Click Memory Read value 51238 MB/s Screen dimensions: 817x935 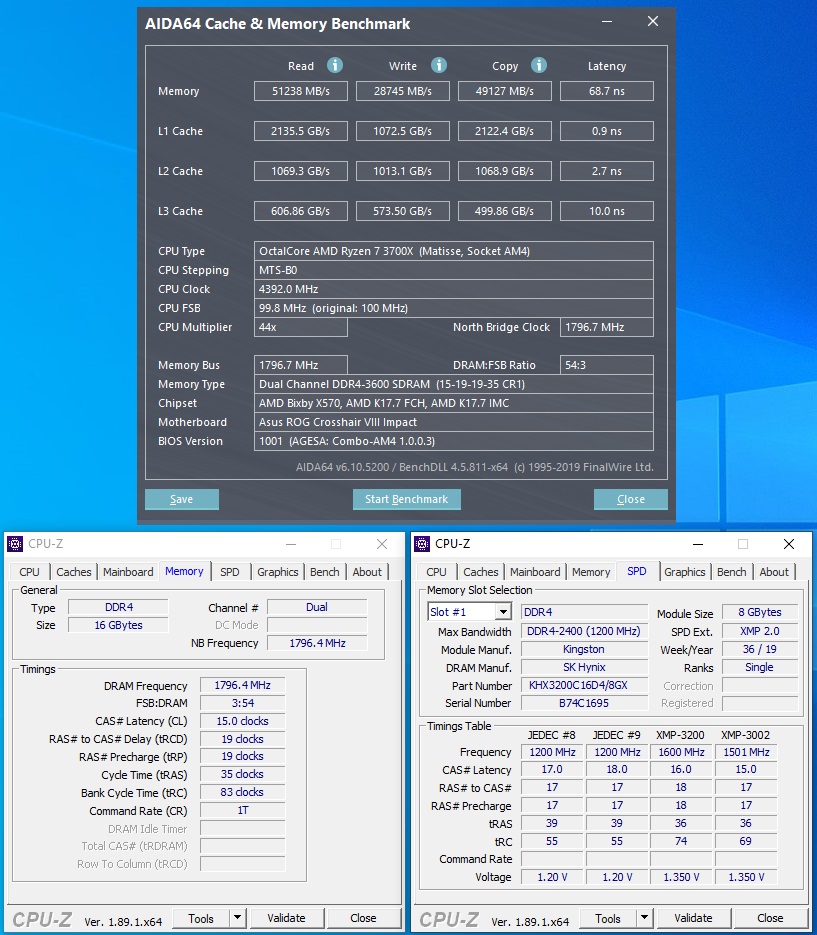(x=301, y=91)
